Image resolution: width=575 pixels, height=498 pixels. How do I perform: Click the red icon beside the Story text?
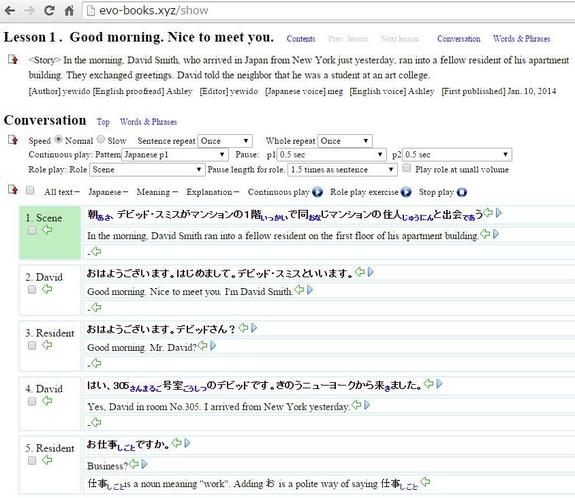(x=13, y=59)
